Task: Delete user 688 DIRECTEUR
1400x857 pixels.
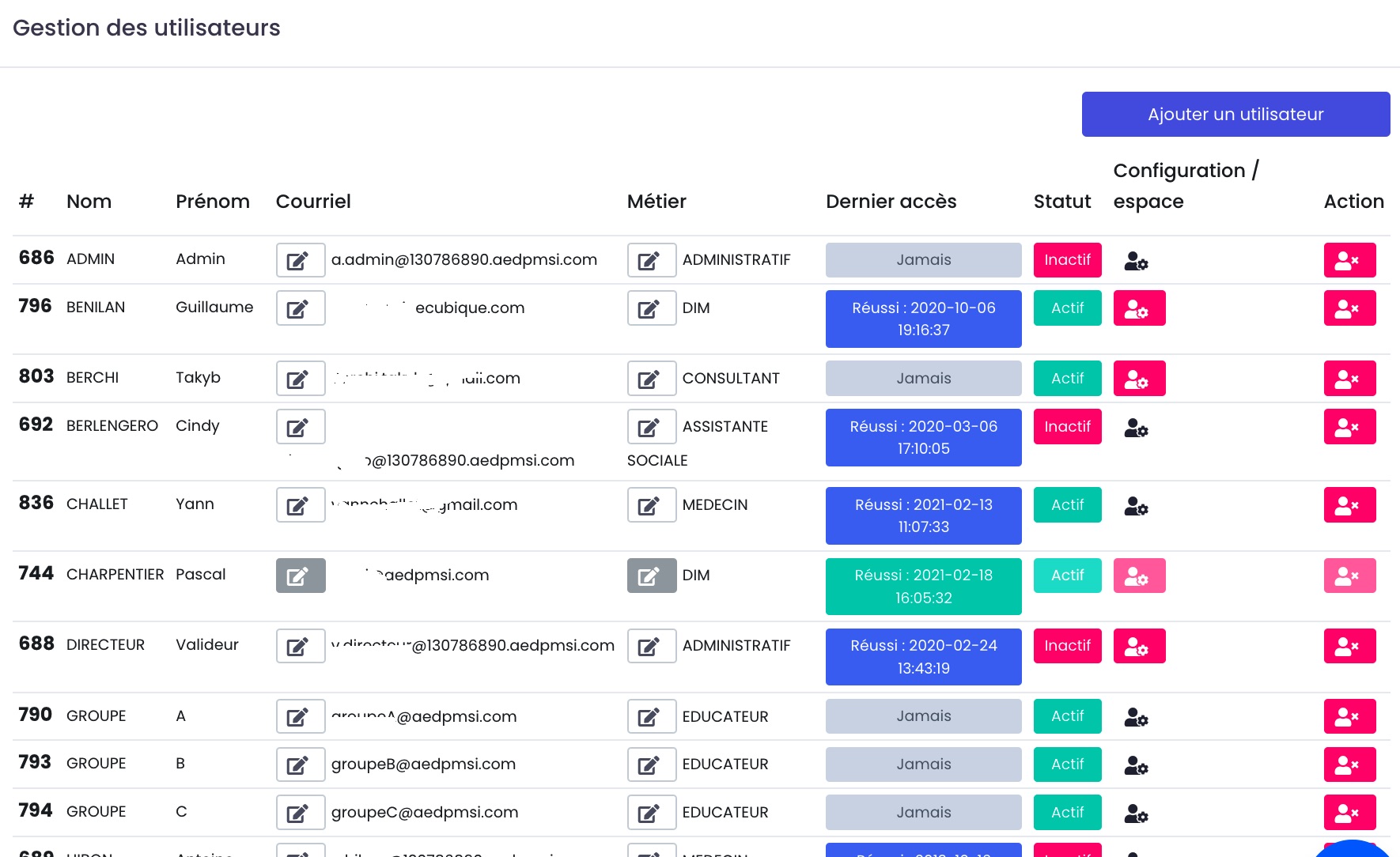Action: 1349,646
